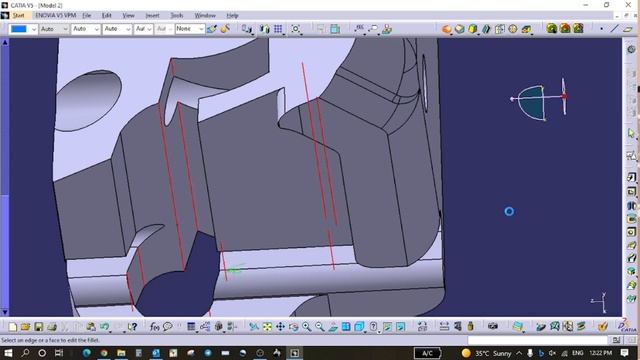Open the File menu
The width and height of the screenshot is (640, 360).
tap(87, 16)
